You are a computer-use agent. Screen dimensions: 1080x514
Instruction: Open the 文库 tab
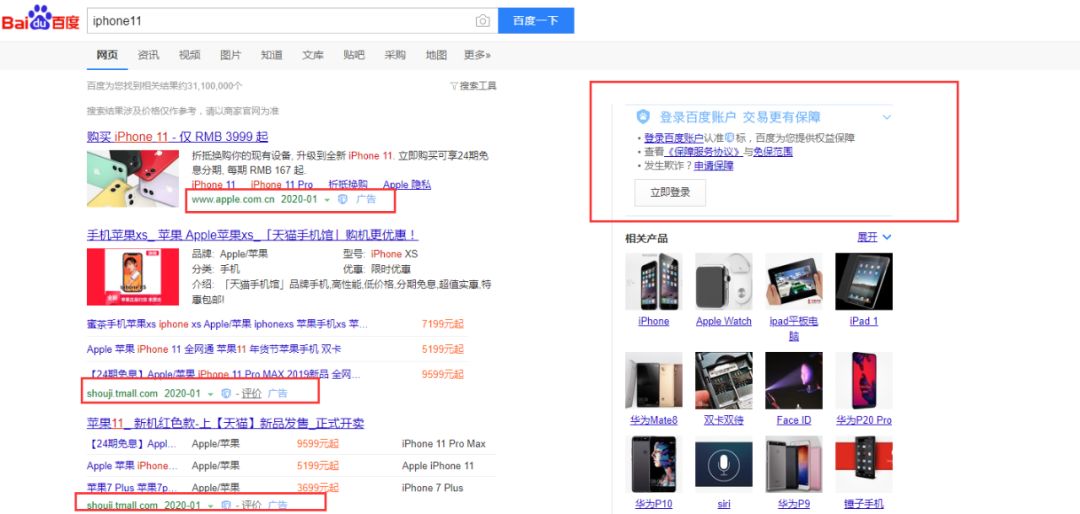click(313, 55)
